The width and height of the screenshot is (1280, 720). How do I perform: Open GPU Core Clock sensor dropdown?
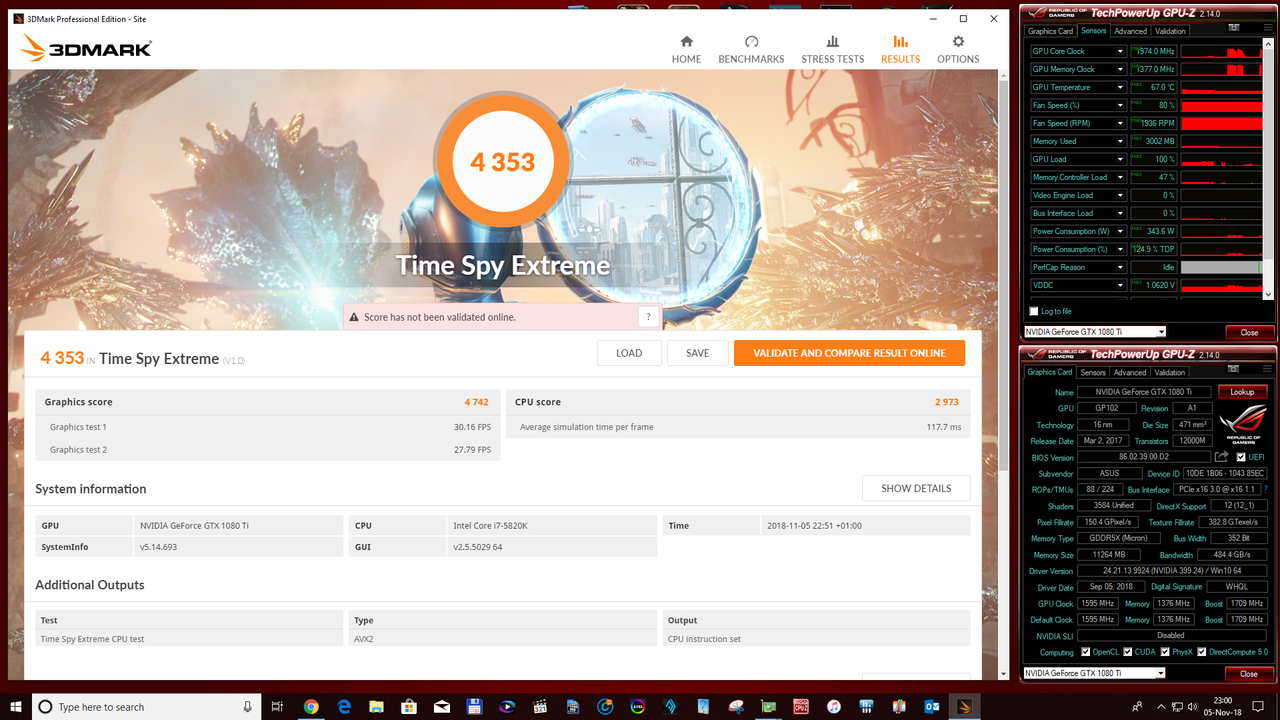(1120, 51)
